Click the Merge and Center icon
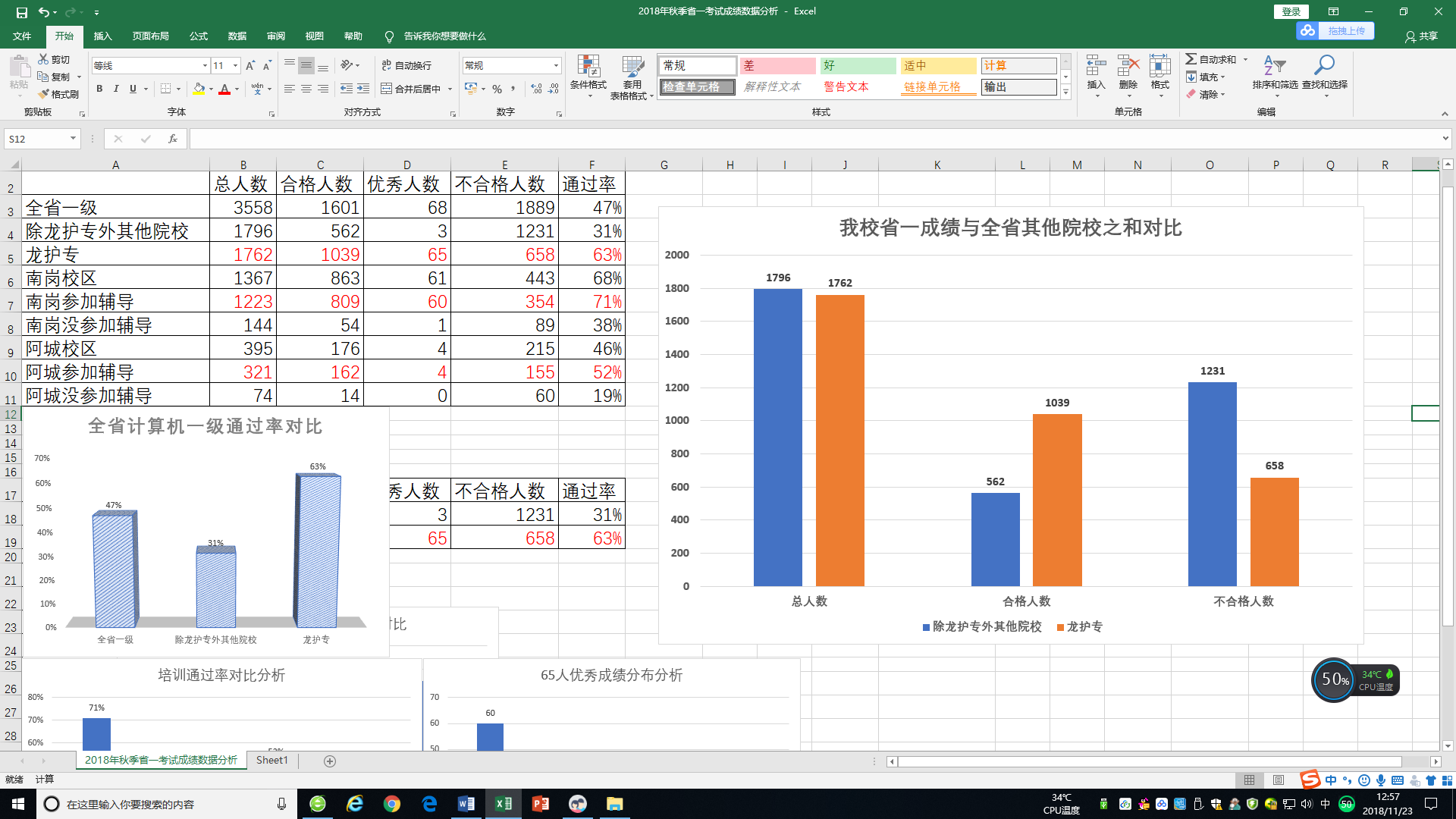Screen dimensions: 1456x819 point(387,89)
